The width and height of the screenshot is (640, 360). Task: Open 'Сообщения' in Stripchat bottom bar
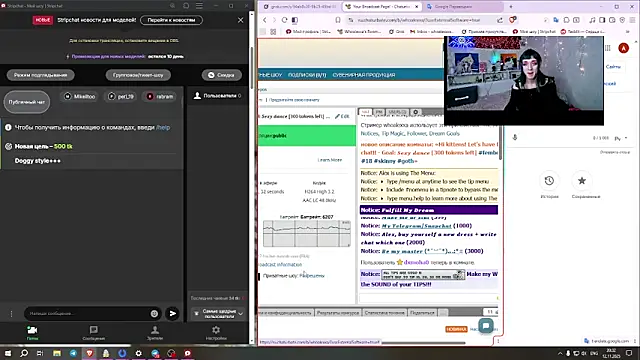pyautogui.click(x=93, y=333)
